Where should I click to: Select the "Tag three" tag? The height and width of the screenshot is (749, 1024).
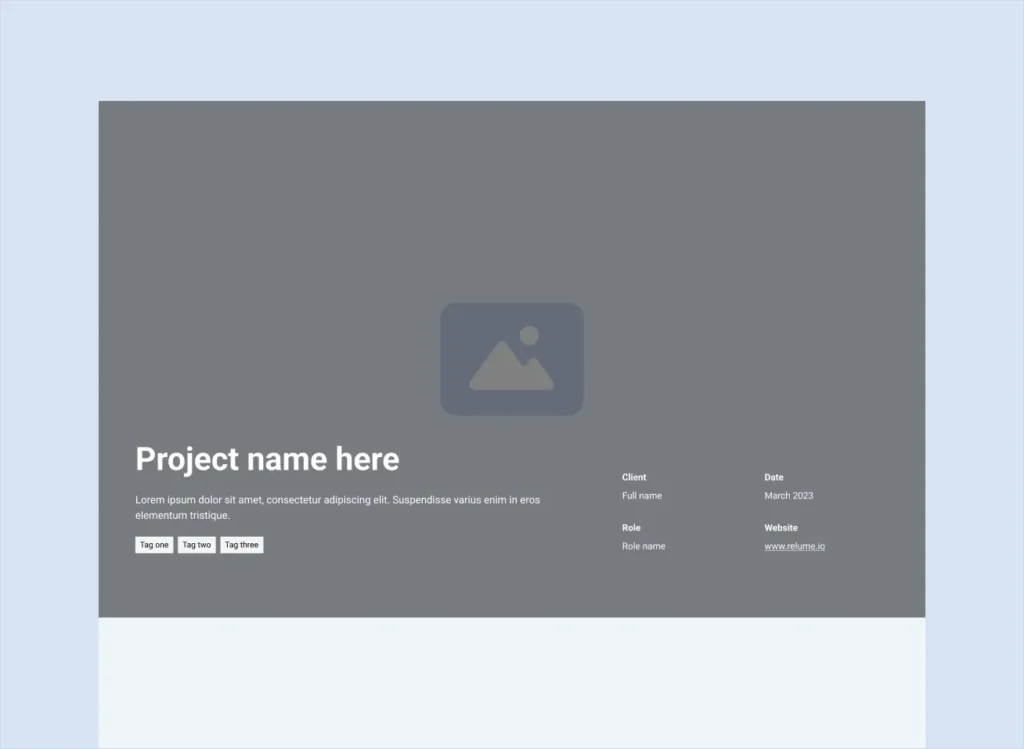242,545
